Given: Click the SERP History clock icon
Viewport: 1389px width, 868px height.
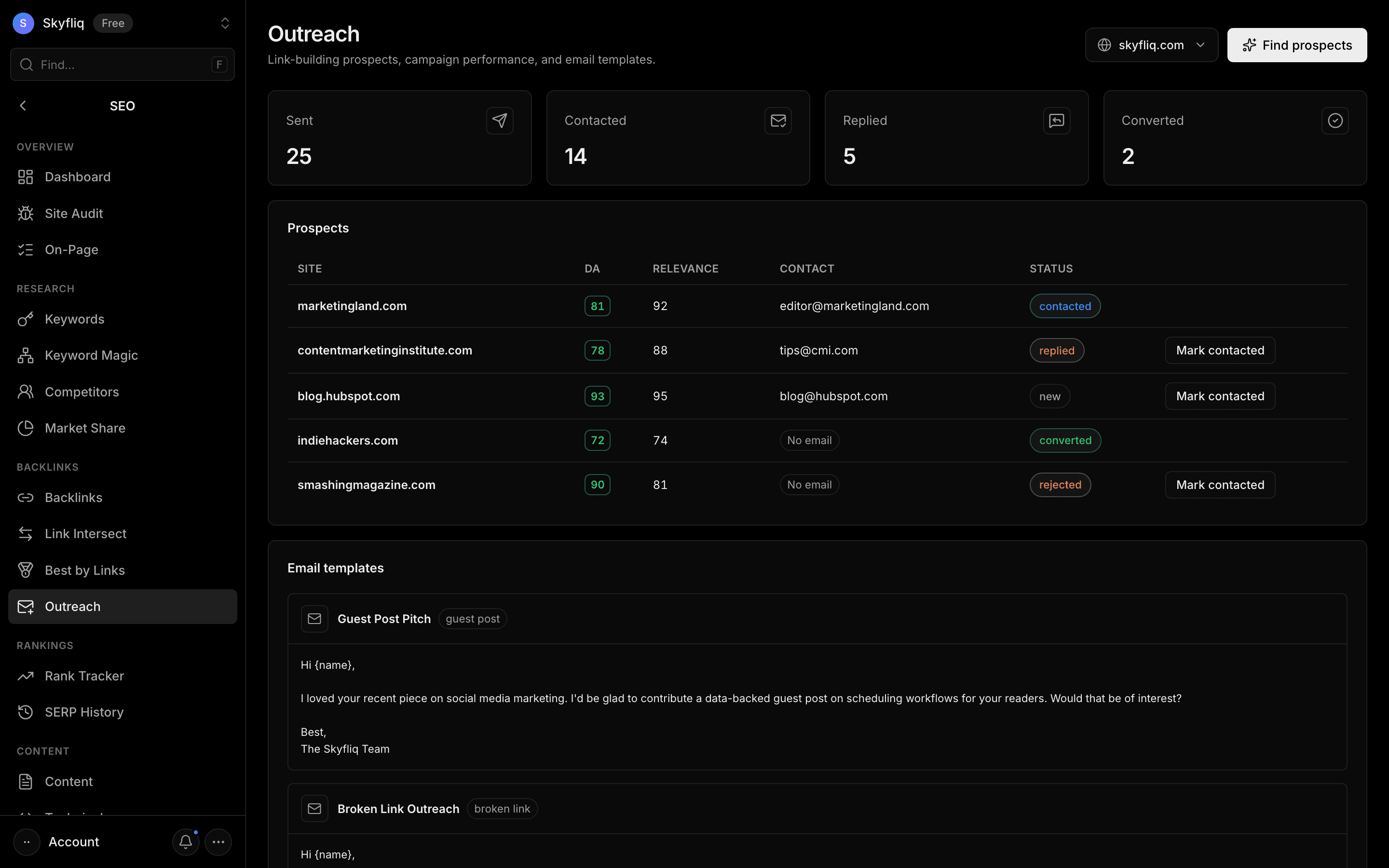Looking at the screenshot, I should point(25,712).
